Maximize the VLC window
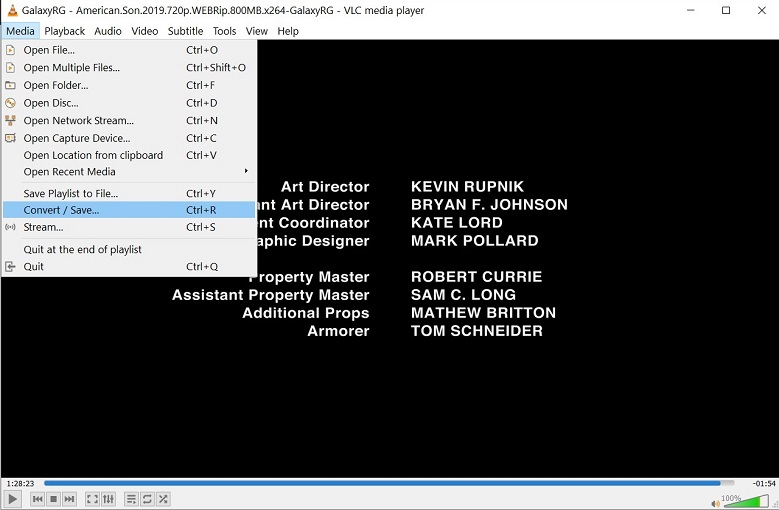Image resolution: width=779 pixels, height=510 pixels. coord(726,10)
